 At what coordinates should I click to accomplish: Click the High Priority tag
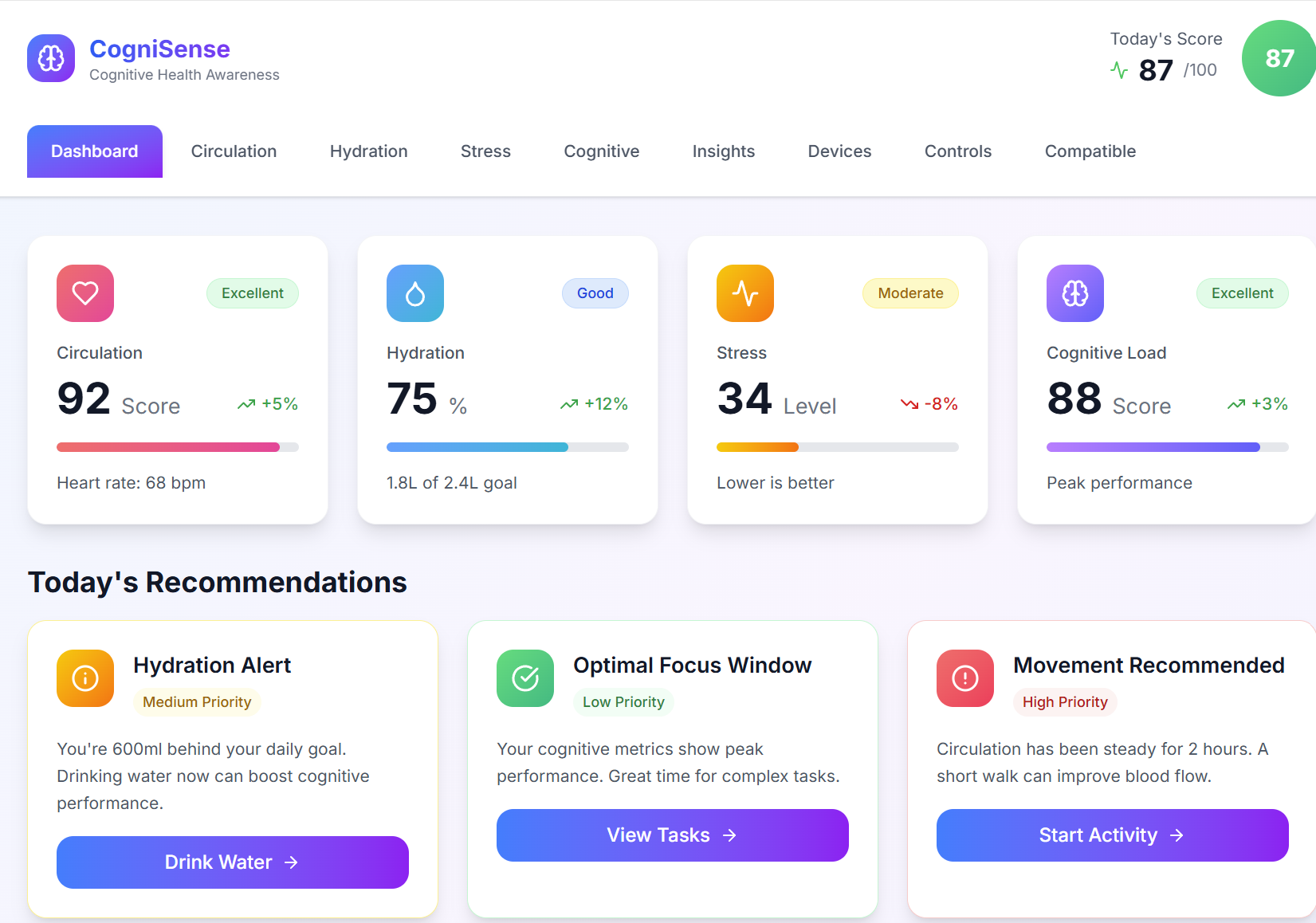click(x=1065, y=702)
